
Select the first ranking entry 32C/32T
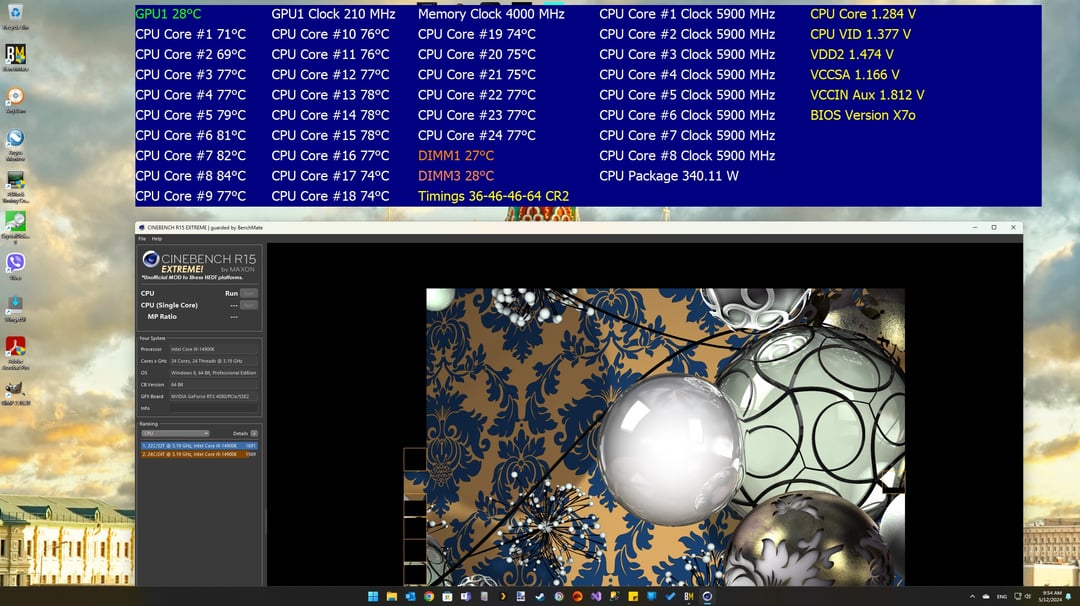(200, 446)
